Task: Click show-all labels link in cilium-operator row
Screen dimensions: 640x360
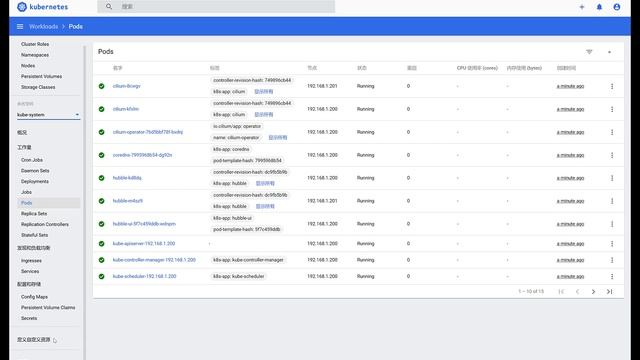Action: [x=278, y=138]
